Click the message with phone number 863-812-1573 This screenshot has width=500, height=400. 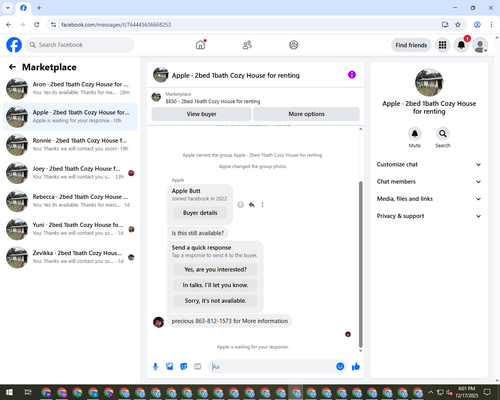click(230, 321)
